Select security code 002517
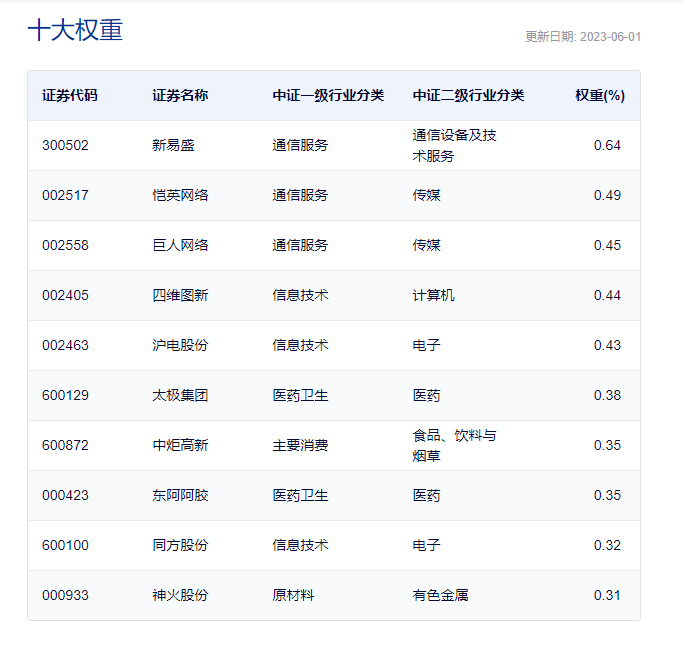Image resolution: width=685 pixels, height=659 pixels. coord(65,195)
